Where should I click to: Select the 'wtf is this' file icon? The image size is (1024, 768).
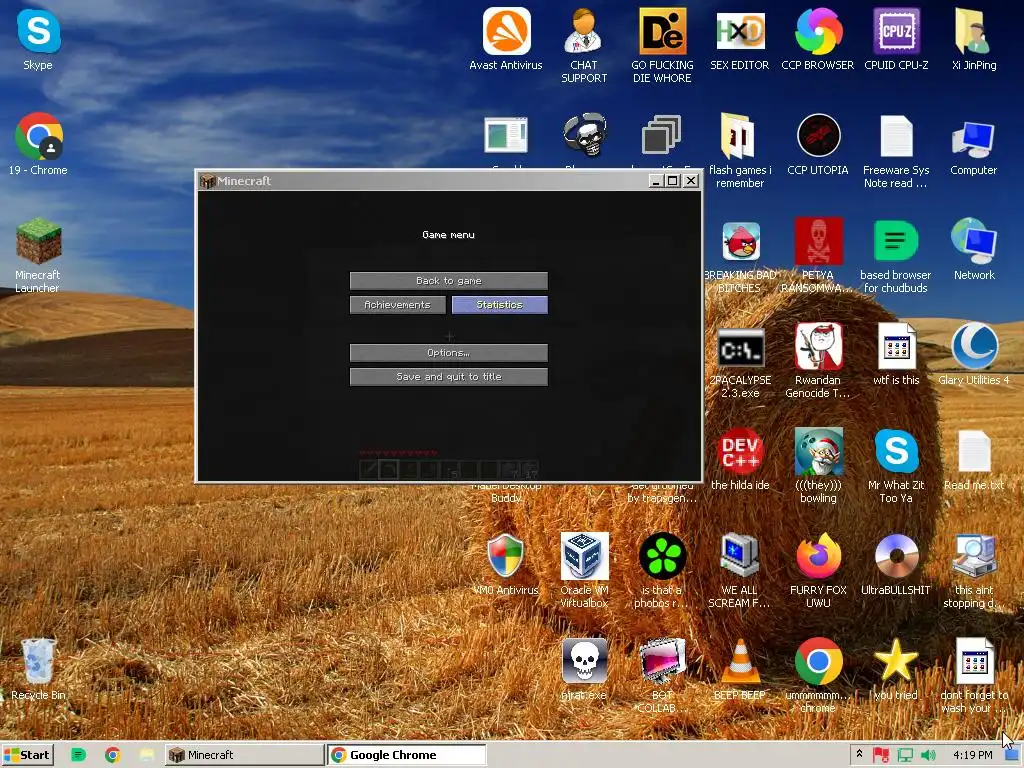[x=896, y=354]
